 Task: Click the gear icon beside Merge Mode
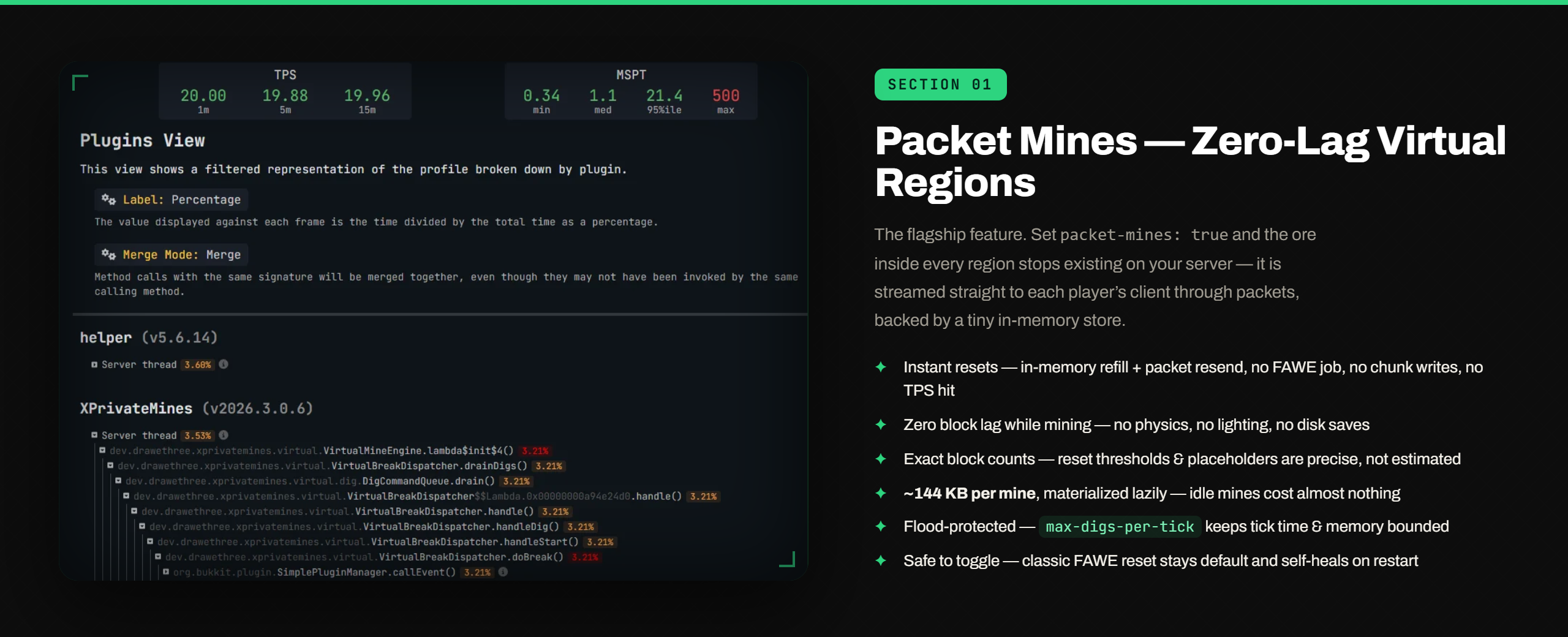(x=108, y=254)
